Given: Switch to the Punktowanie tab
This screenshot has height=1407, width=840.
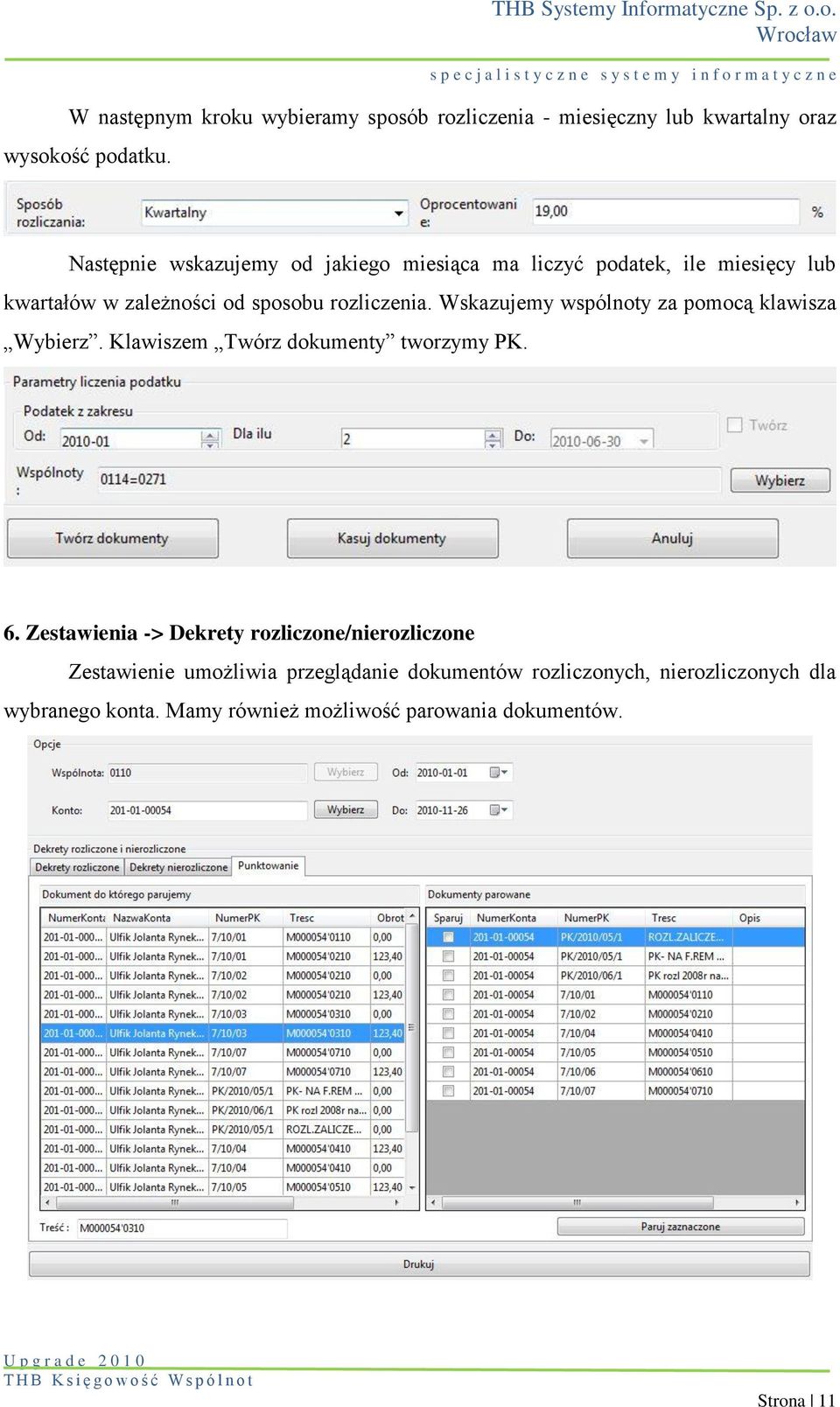Looking at the screenshot, I should 268,865.
